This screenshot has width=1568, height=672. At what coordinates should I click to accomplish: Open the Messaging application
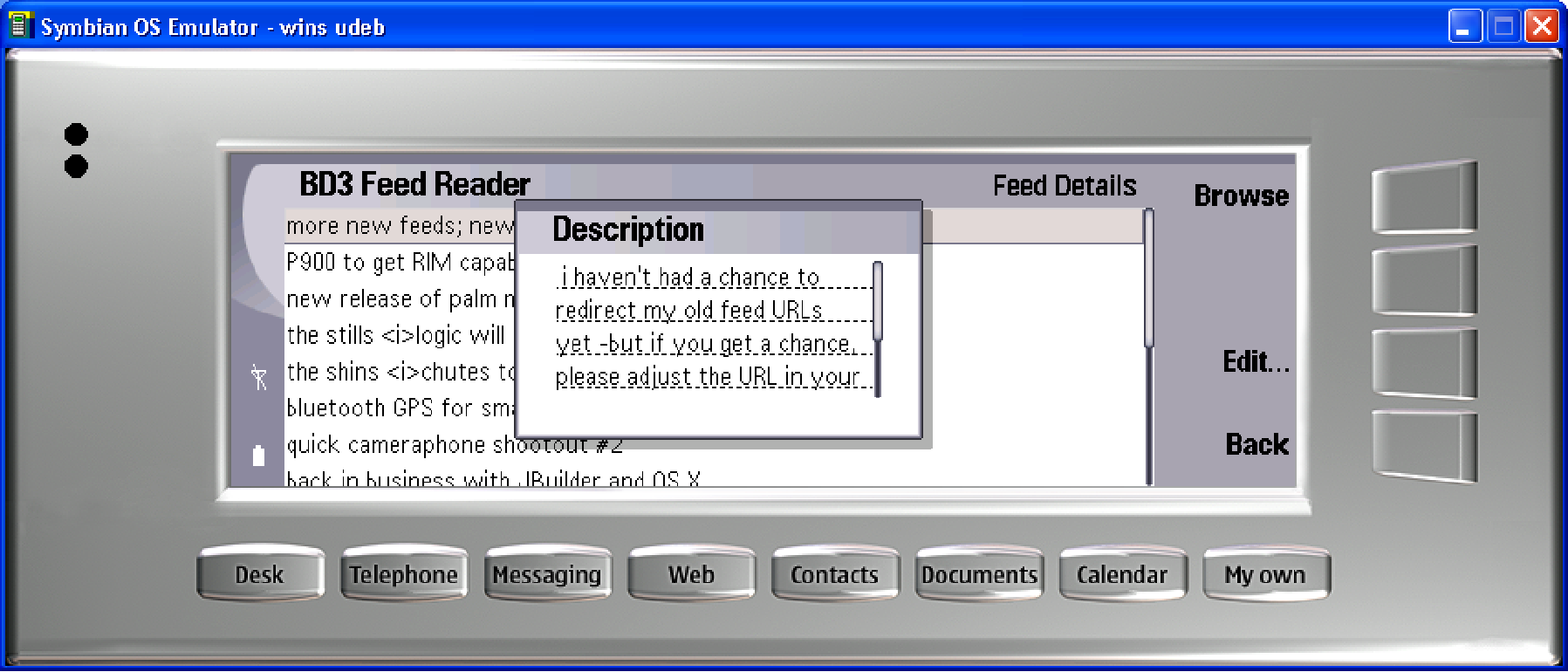[547, 574]
